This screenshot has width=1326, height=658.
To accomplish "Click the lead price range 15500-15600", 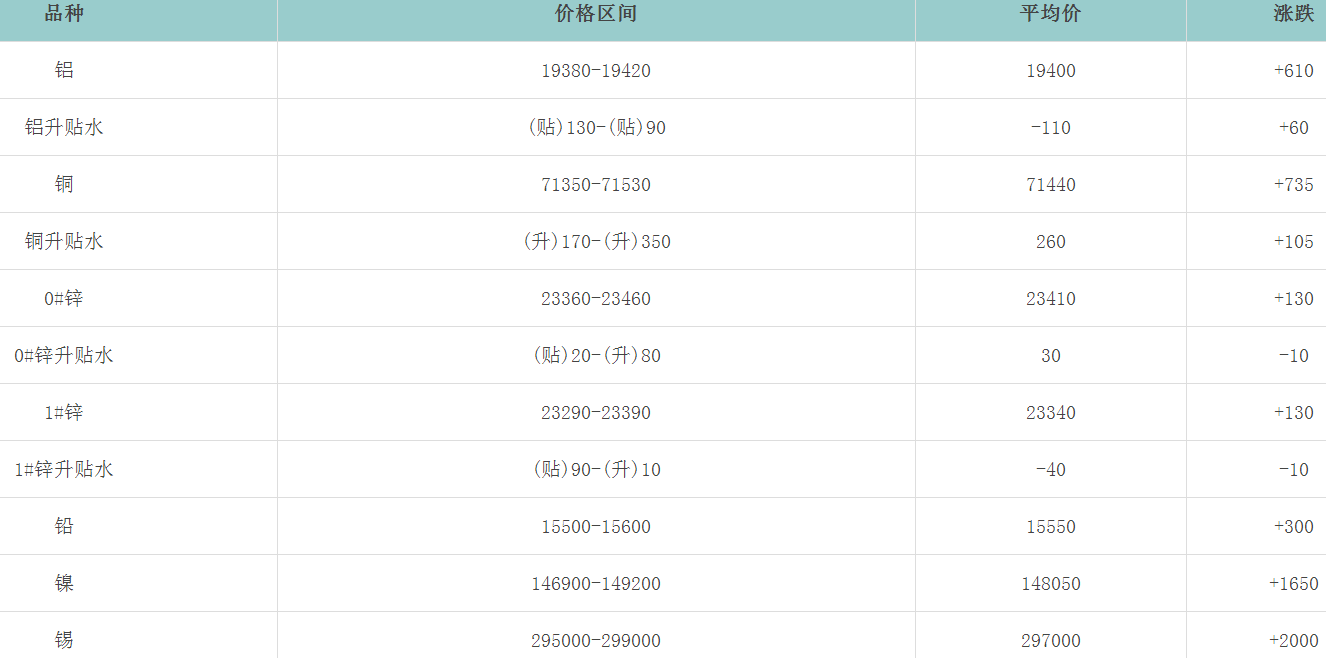I will [596, 527].
